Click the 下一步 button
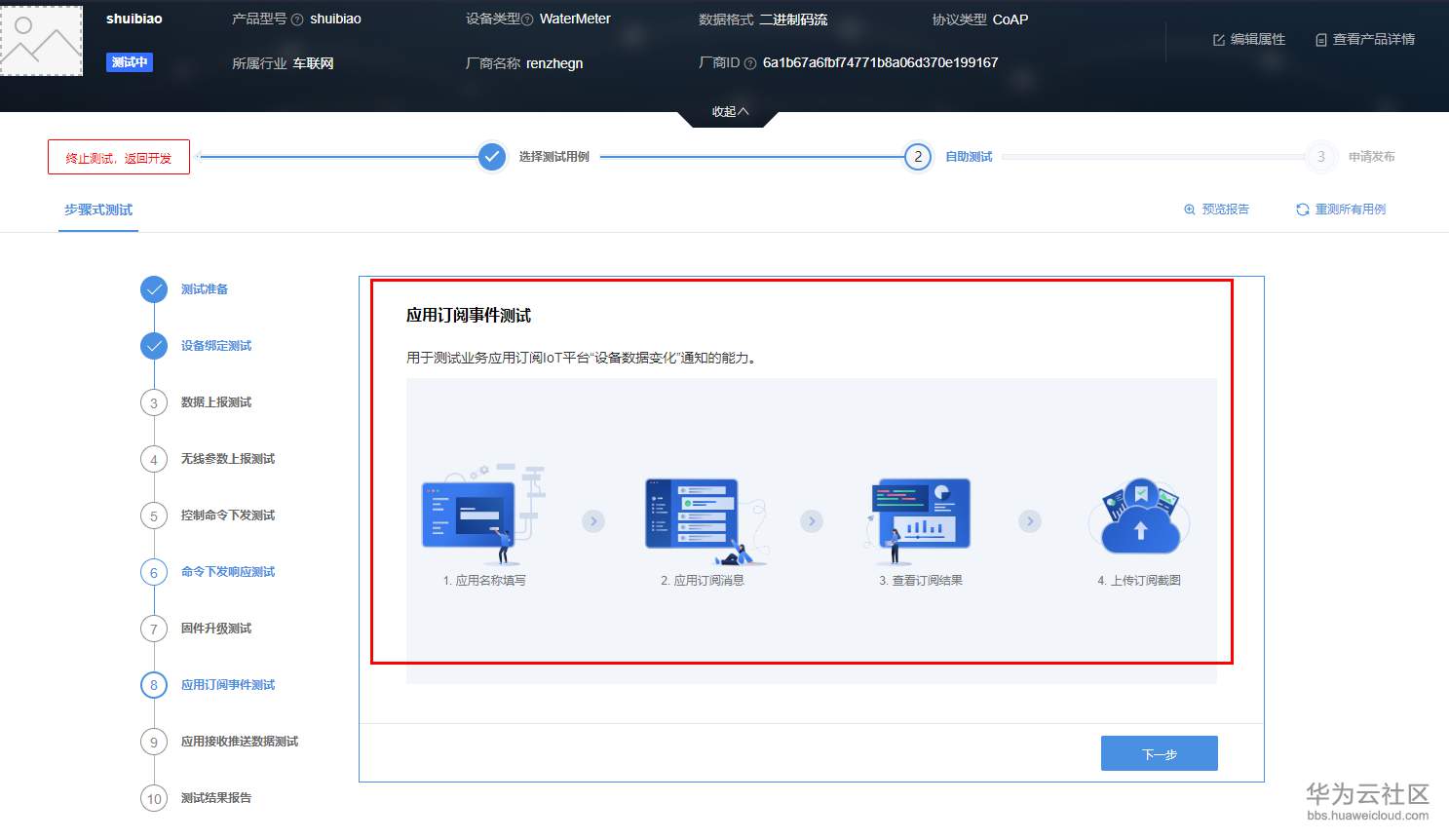 1160,753
